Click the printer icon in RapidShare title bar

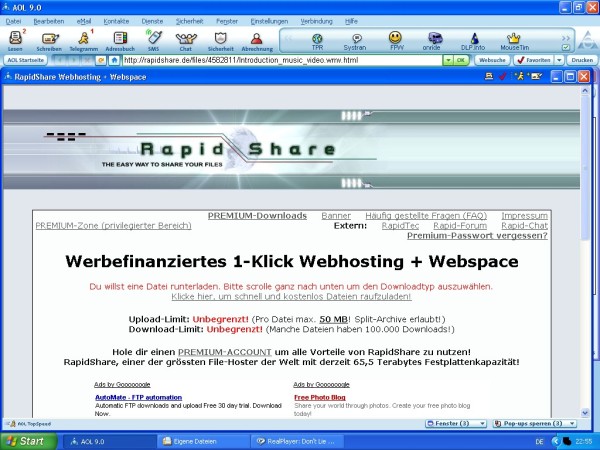click(489, 77)
